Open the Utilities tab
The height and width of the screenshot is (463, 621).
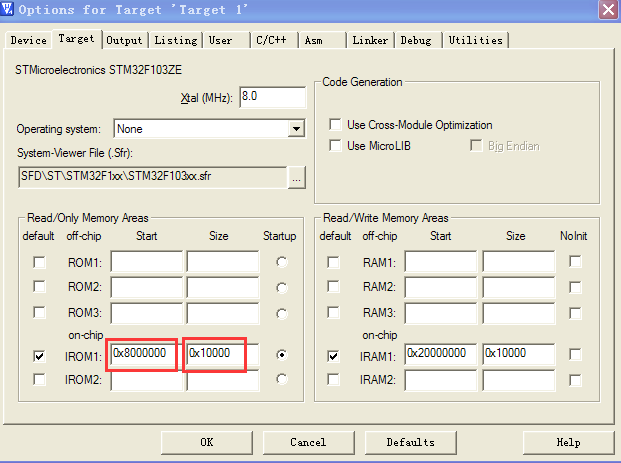point(475,40)
